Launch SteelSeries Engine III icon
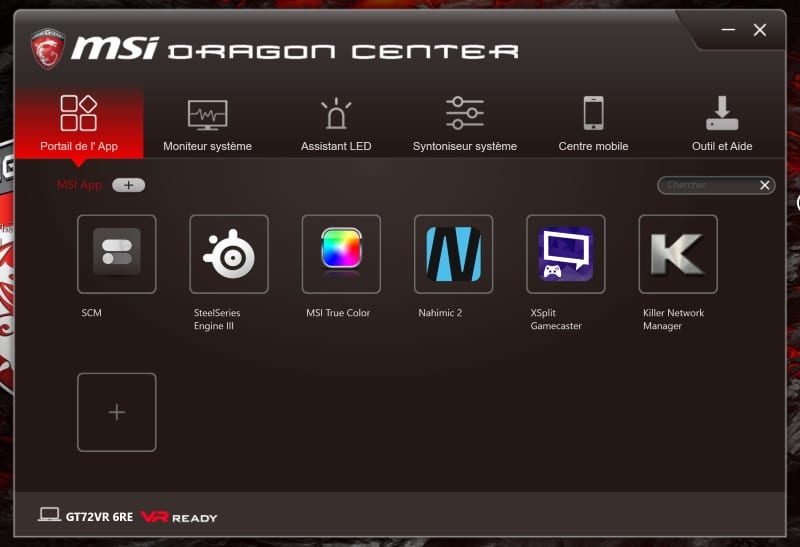Image resolution: width=800 pixels, height=547 pixels. point(229,254)
